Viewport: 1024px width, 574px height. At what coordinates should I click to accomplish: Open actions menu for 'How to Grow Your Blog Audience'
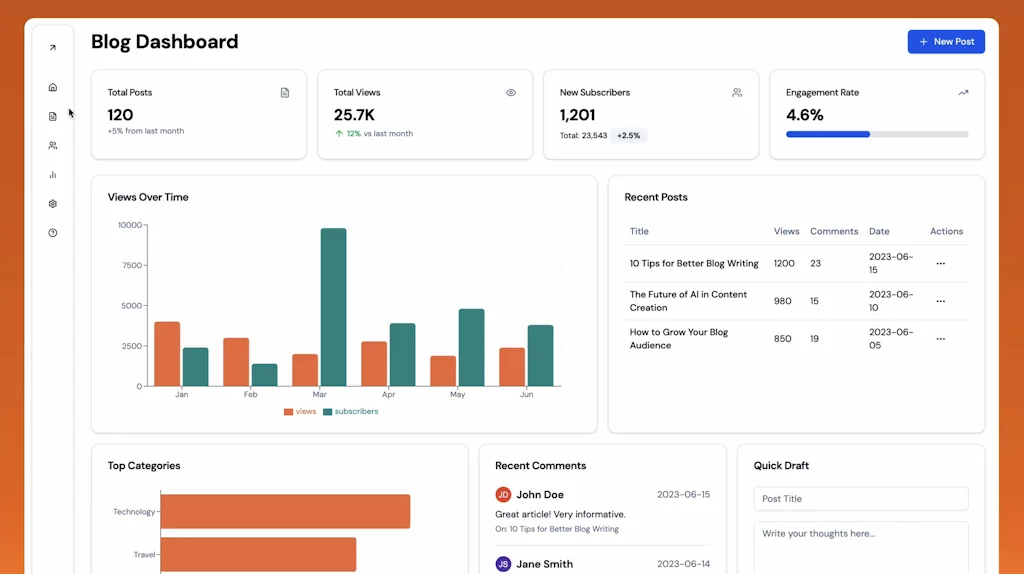(x=940, y=339)
